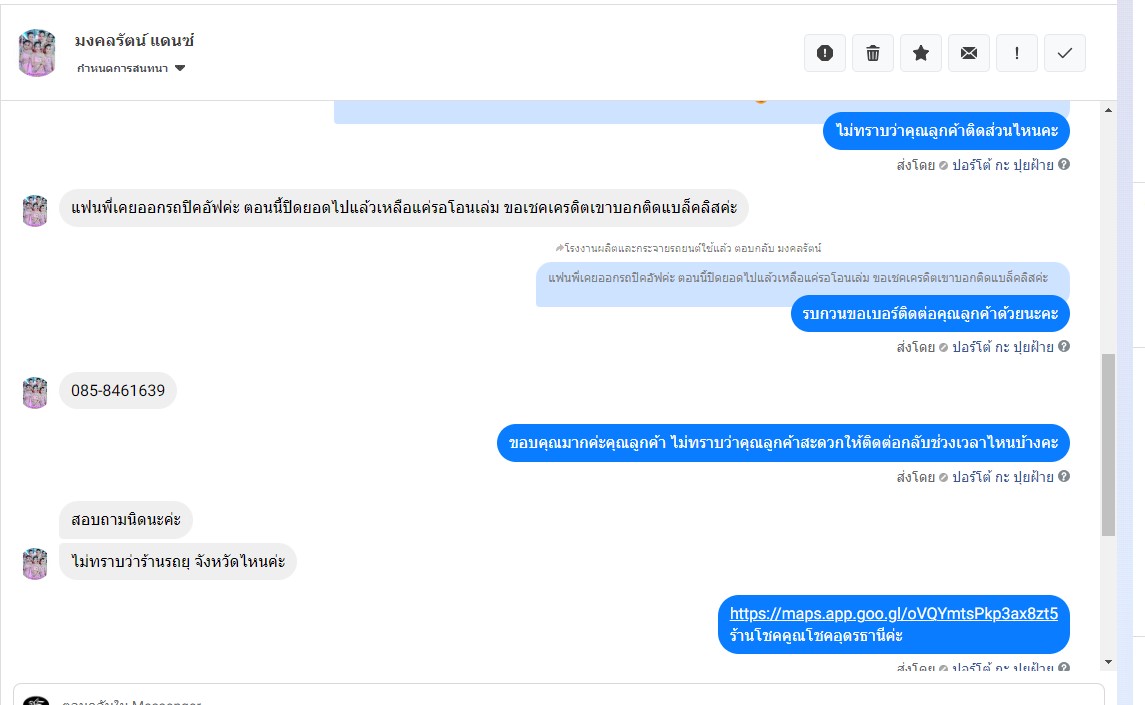Open help icon beside first sender label
The height and width of the screenshot is (705, 1145).
(1064, 164)
